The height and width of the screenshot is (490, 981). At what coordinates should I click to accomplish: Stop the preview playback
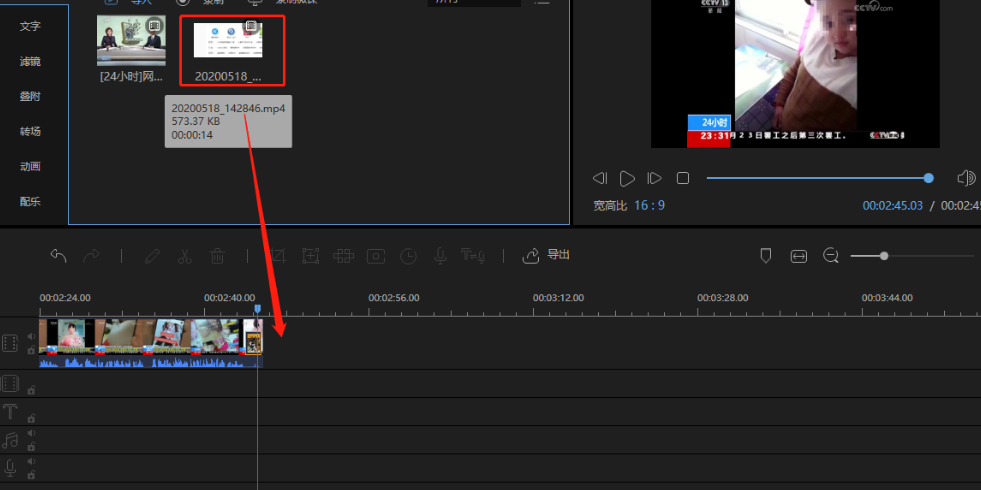[x=683, y=178]
